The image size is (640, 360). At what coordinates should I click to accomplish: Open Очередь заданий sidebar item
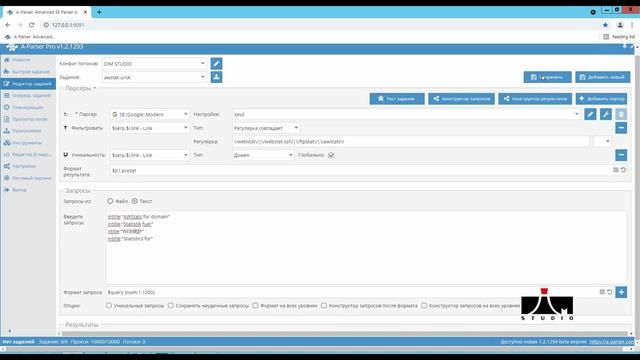coord(31,96)
